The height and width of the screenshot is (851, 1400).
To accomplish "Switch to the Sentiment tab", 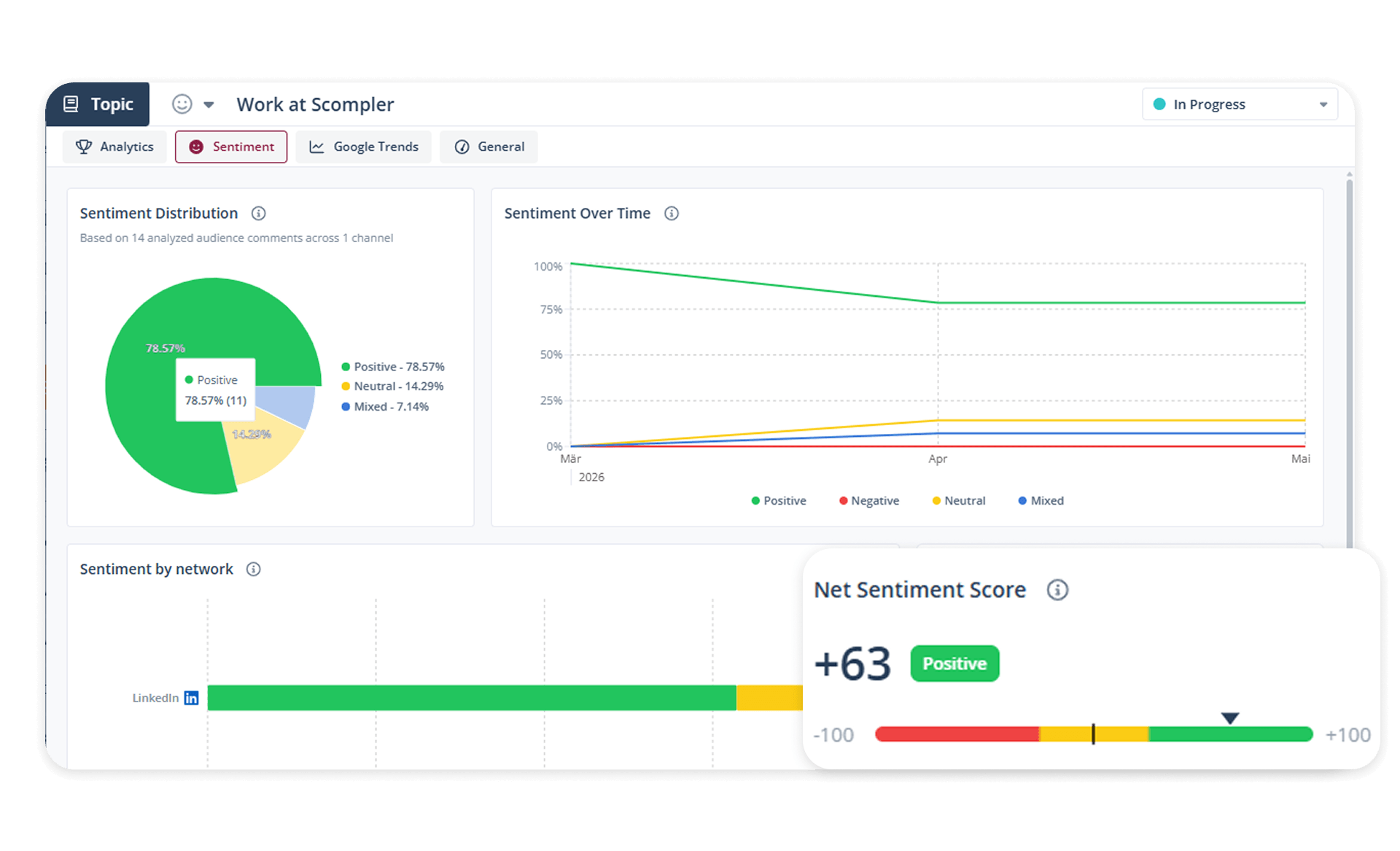I will [231, 147].
